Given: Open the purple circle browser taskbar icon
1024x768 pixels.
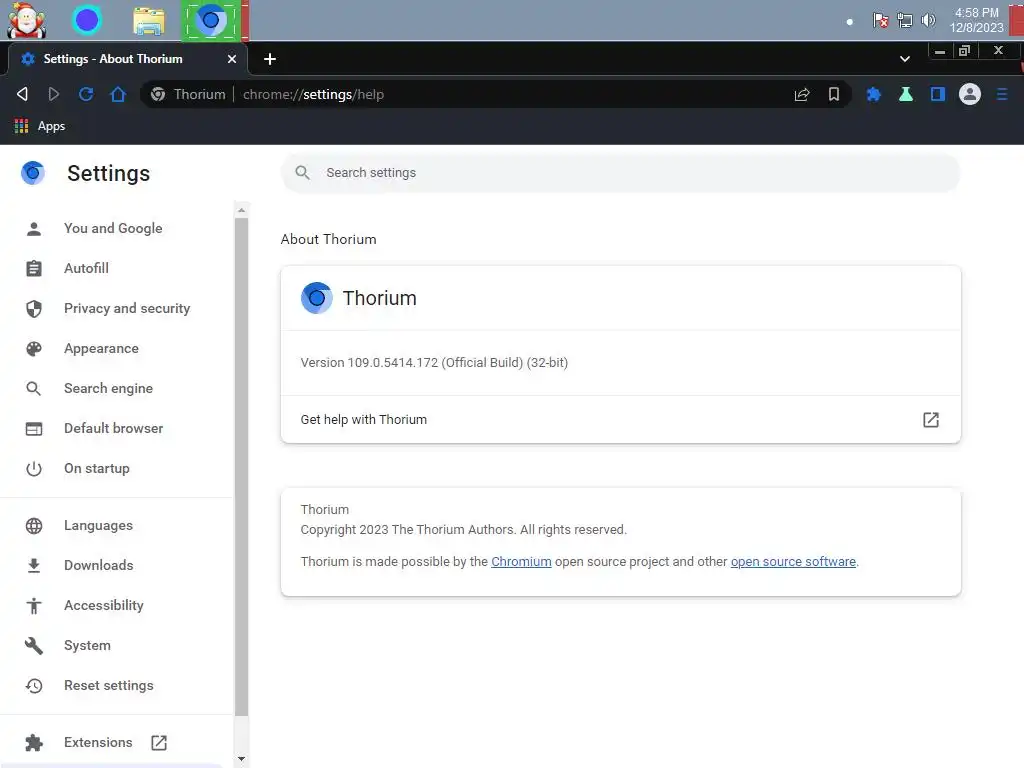Looking at the screenshot, I should click(x=87, y=20).
